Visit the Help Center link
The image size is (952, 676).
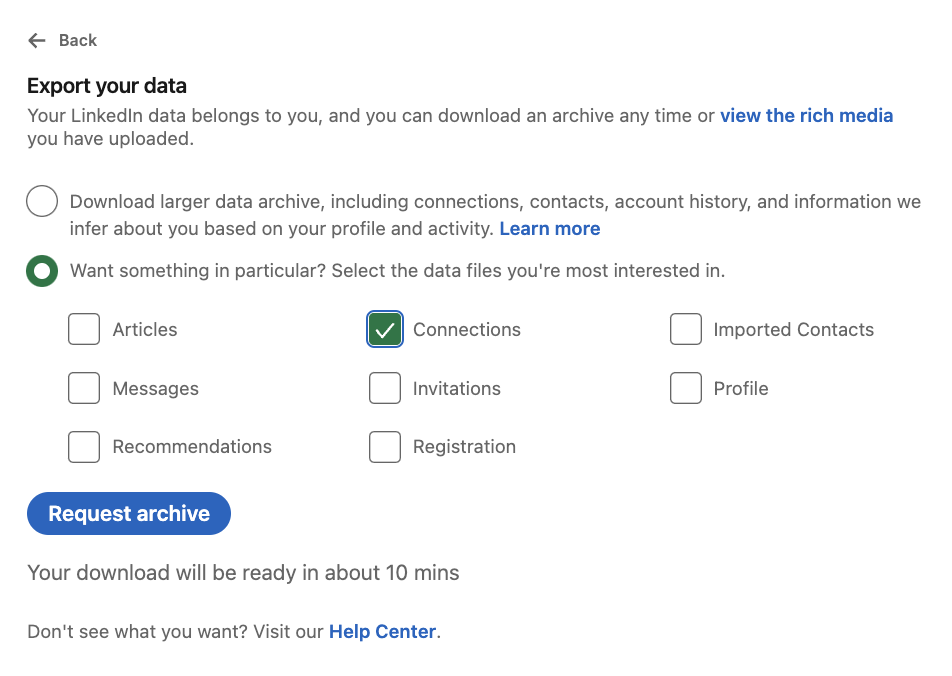tap(382, 632)
